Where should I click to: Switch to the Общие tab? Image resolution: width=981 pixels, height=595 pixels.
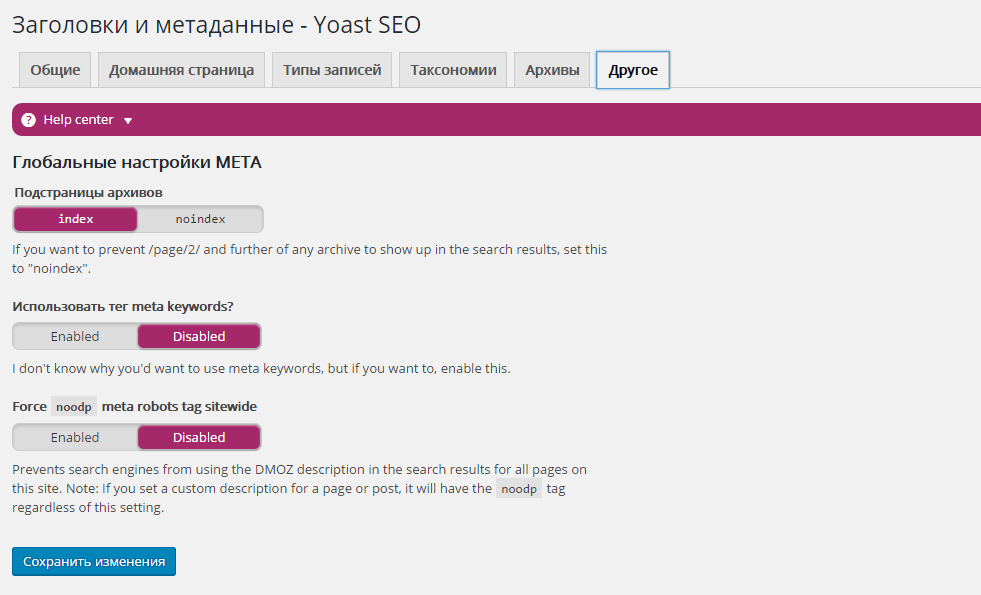(x=55, y=69)
